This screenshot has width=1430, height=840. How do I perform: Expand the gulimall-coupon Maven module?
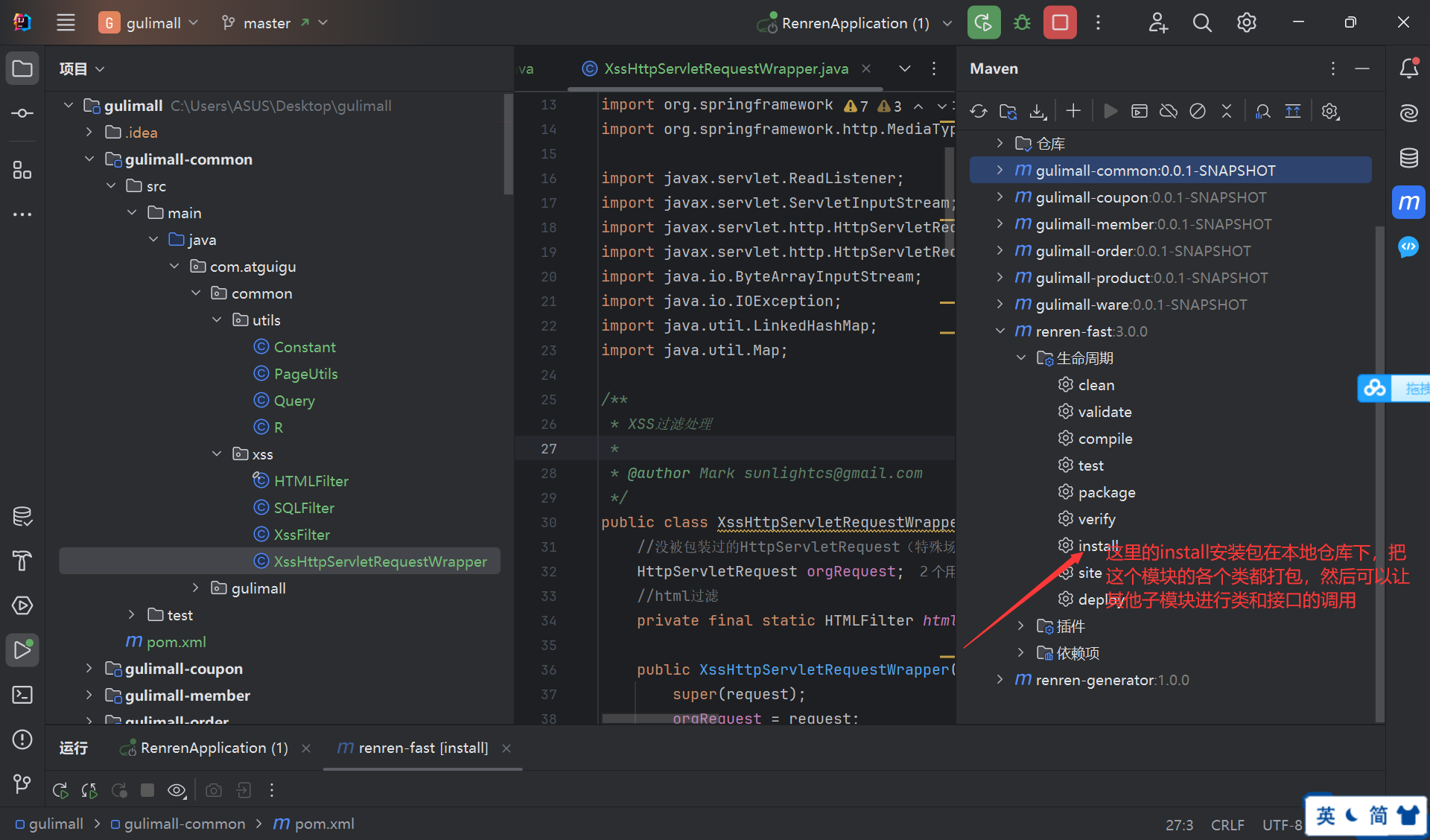[x=1000, y=197]
